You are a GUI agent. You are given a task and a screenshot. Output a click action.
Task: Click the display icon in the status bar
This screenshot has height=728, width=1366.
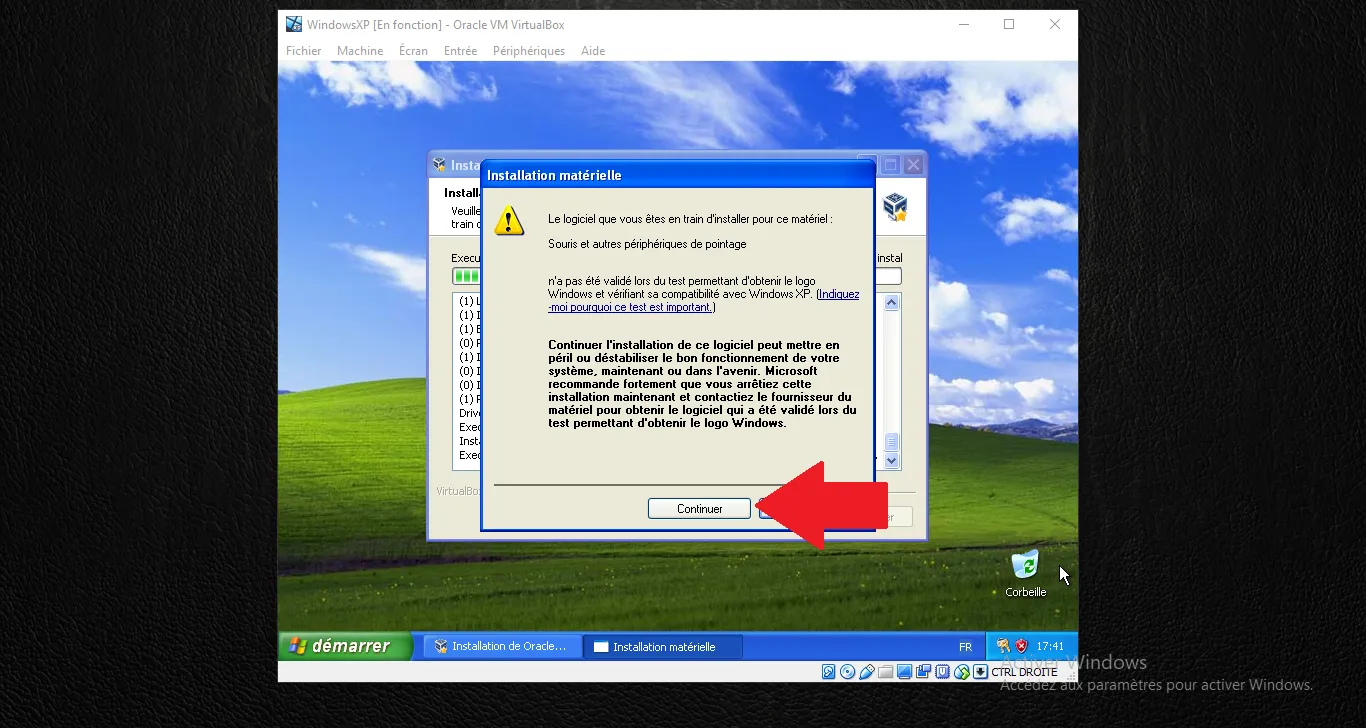click(x=904, y=671)
